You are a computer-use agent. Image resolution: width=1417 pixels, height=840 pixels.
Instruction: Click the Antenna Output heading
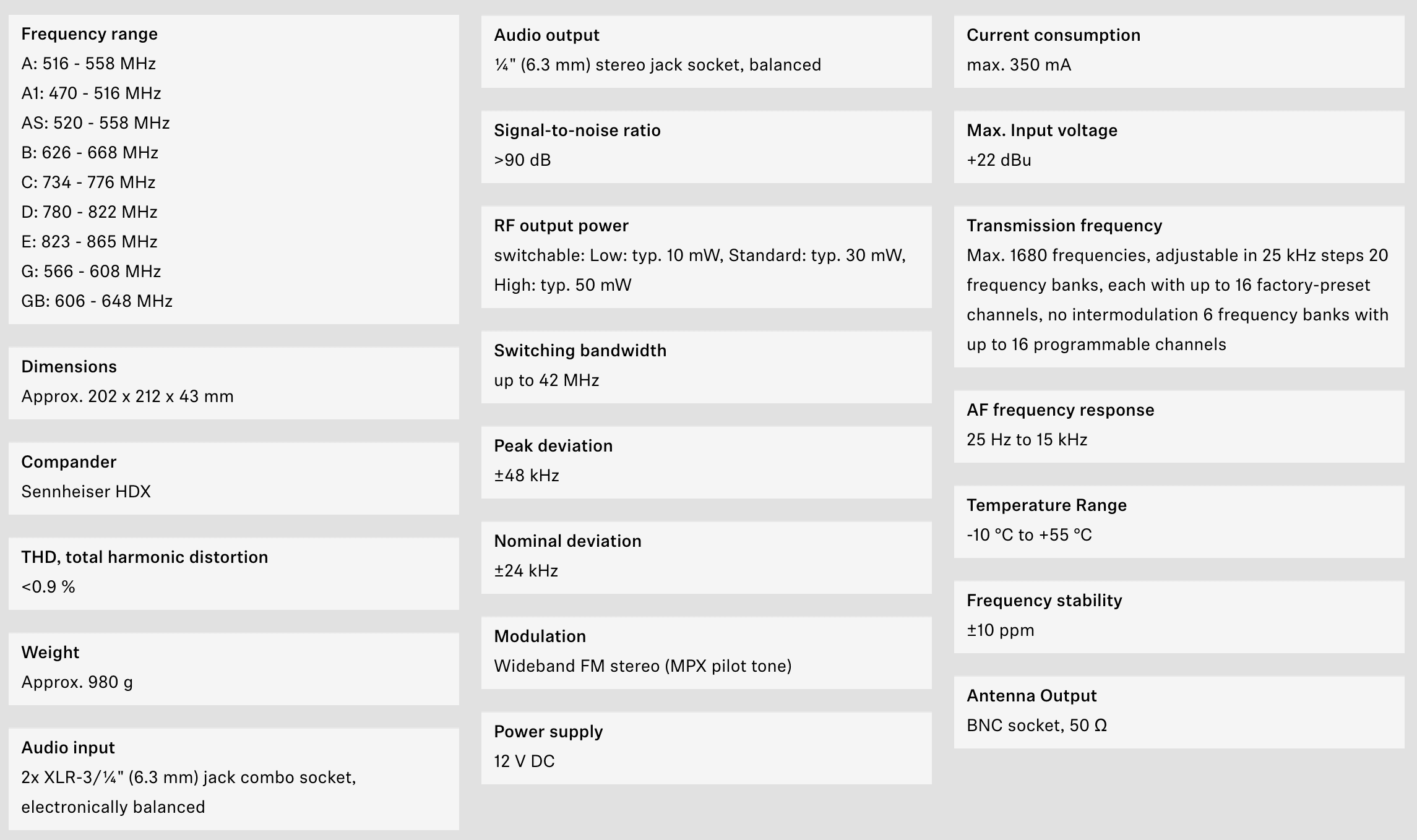coord(1032,696)
